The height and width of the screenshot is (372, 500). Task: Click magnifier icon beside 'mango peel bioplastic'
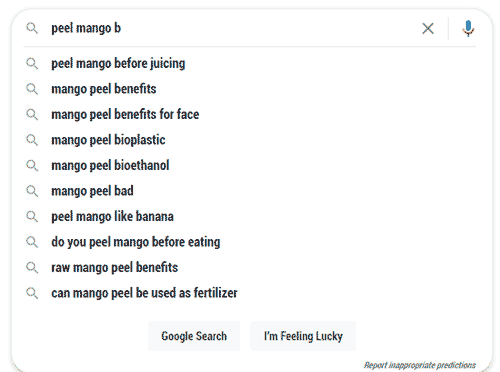[32, 140]
